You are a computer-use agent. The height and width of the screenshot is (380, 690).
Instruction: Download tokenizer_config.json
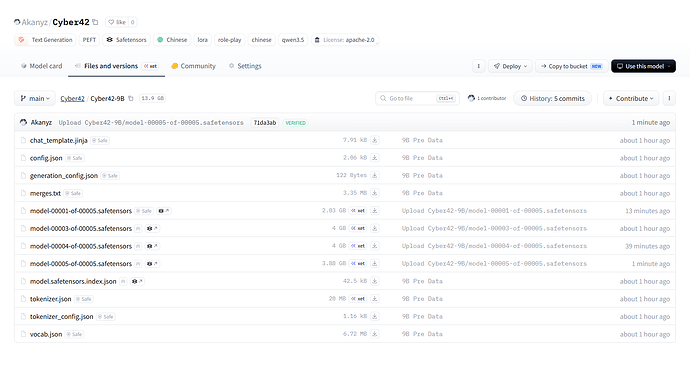coord(374,316)
